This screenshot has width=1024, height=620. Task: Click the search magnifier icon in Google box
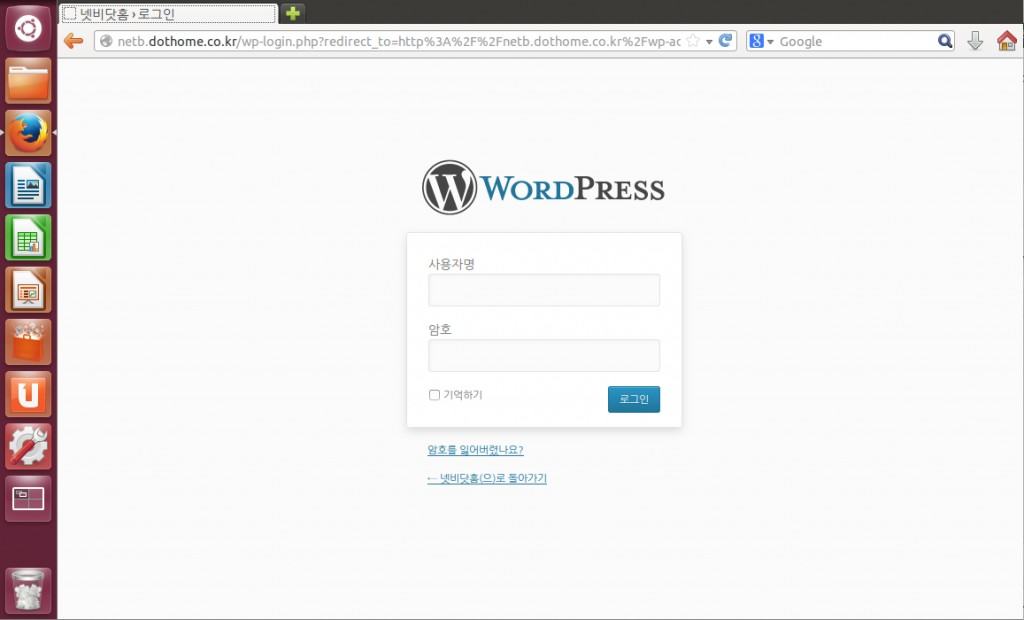tap(945, 41)
